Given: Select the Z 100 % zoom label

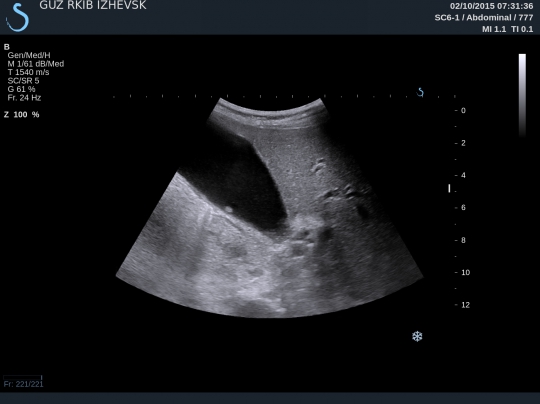Looking at the screenshot, I should [21, 115].
